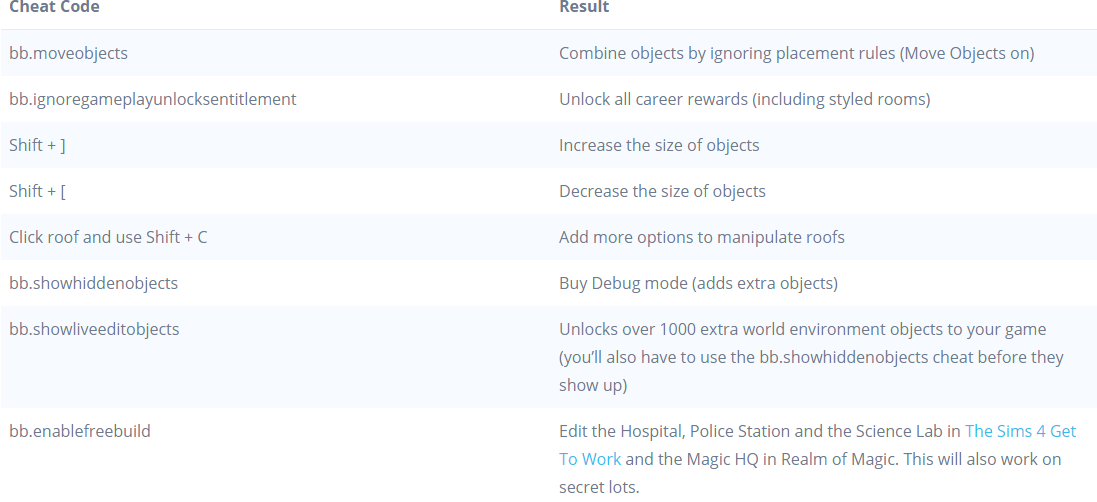Open The Sims 4 Get To Work link
Screen dimensions: 1097x502
[x=1020, y=432]
